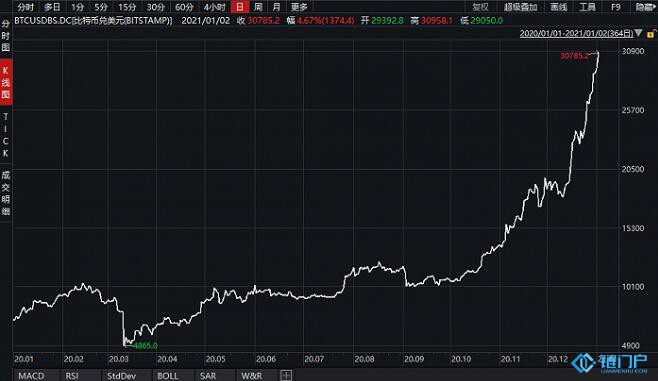This screenshot has width=658, height=381.
Task: Open 成交明细 in left sidebar
Action: (x=5, y=193)
